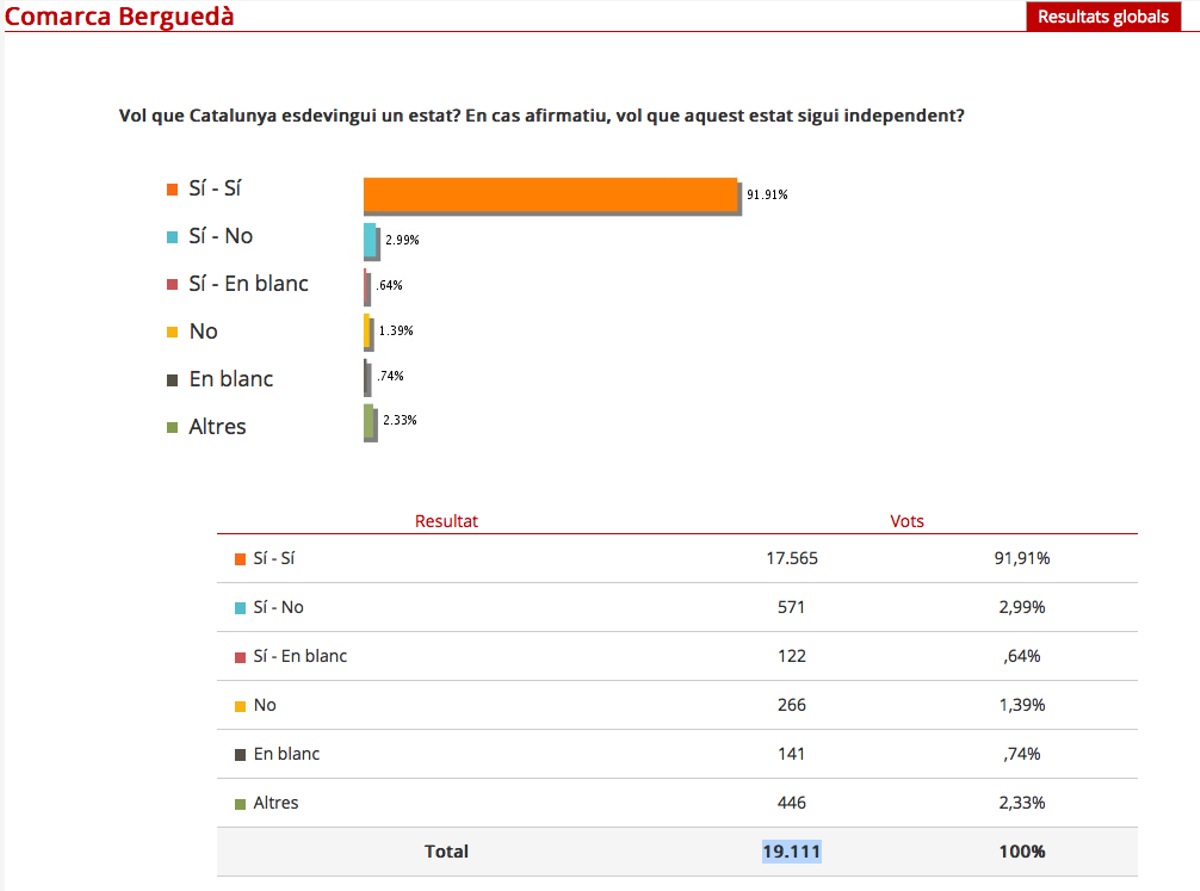Click the green Altres legend swatch
The width and height of the screenshot is (1200, 891).
pos(172,427)
